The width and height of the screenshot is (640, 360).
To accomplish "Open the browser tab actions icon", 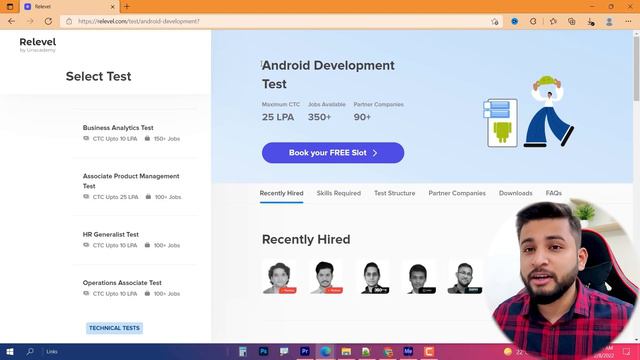I will click(10, 7).
